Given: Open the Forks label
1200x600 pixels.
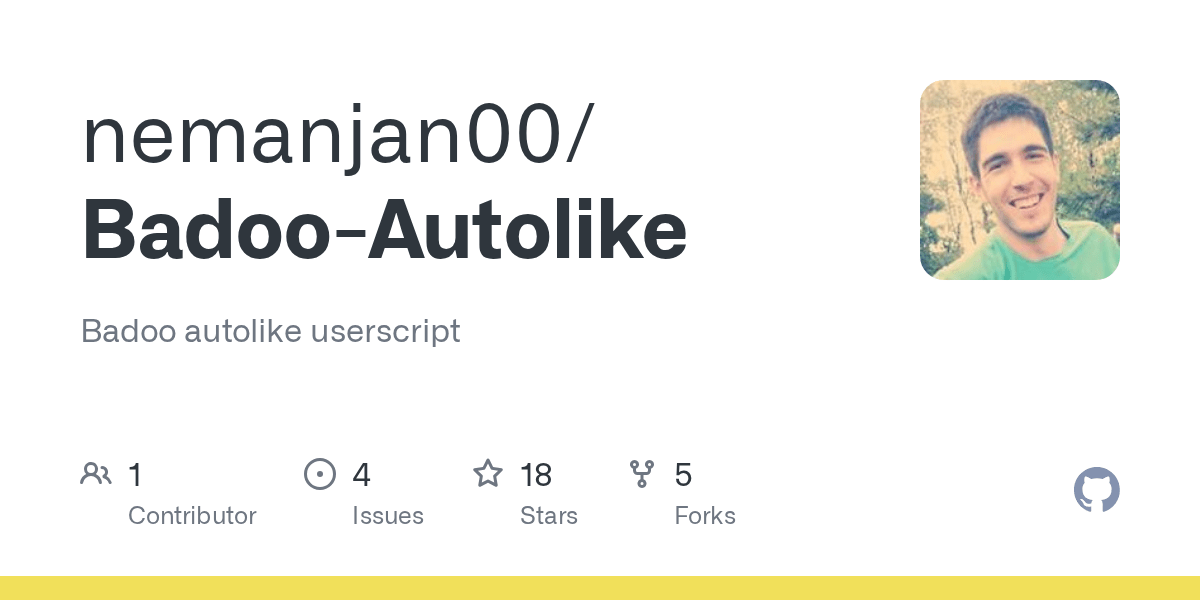Looking at the screenshot, I should coord(704,516).
